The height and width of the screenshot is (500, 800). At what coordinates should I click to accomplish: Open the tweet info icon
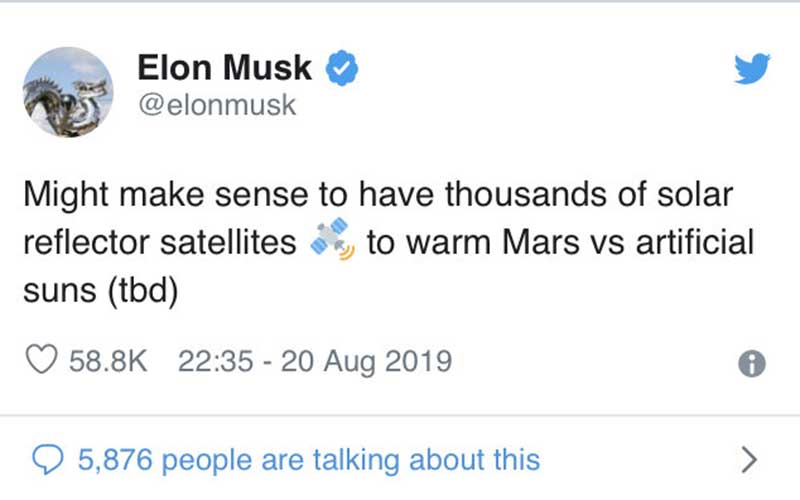point(752,364)
